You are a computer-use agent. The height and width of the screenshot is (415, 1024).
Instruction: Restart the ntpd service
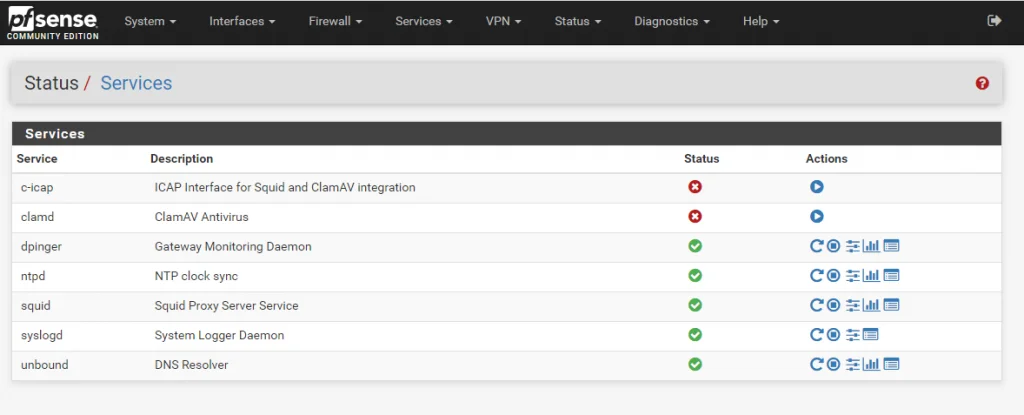tap(816, 276)
